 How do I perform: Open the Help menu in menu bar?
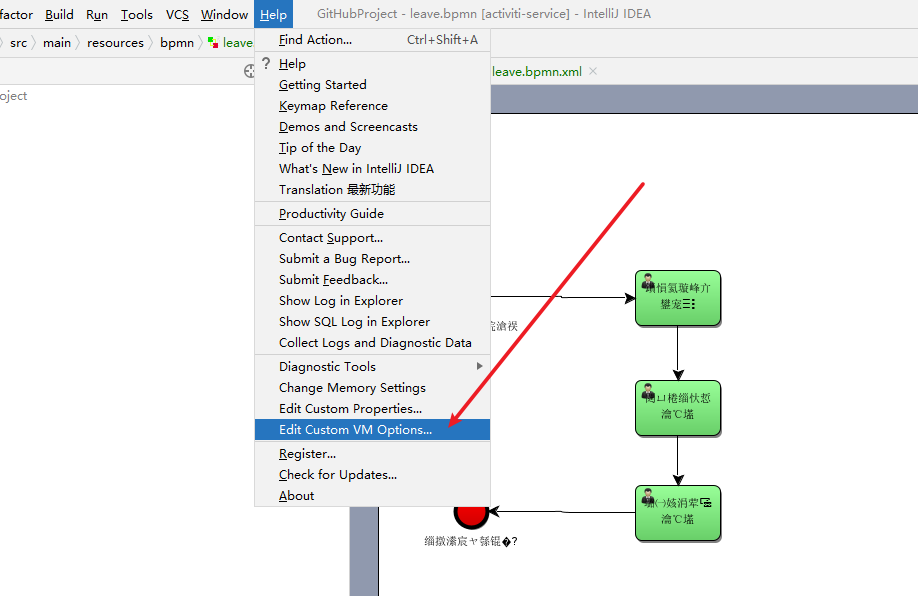[273, 15]
